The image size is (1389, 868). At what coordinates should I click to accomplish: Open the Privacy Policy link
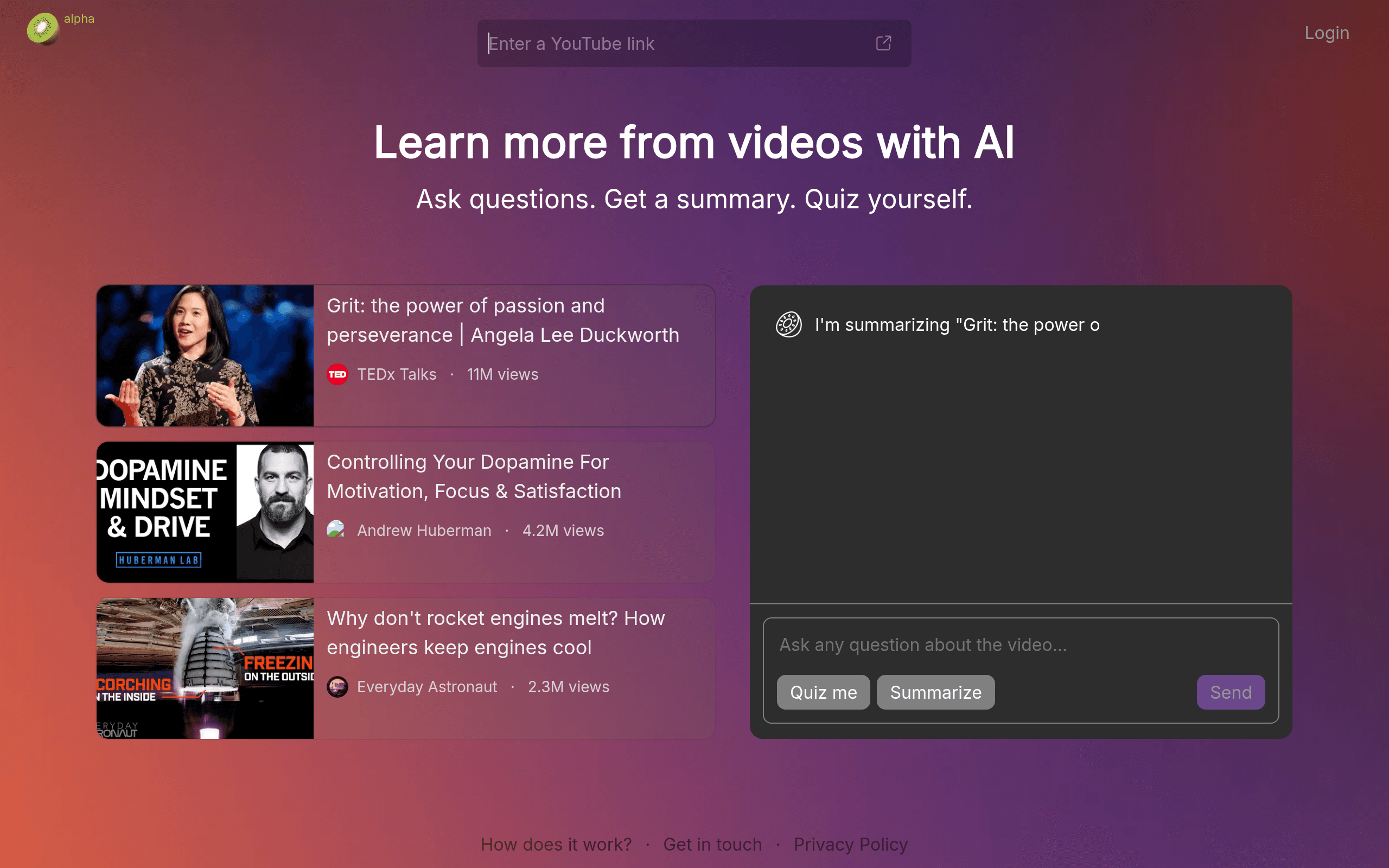851,845
